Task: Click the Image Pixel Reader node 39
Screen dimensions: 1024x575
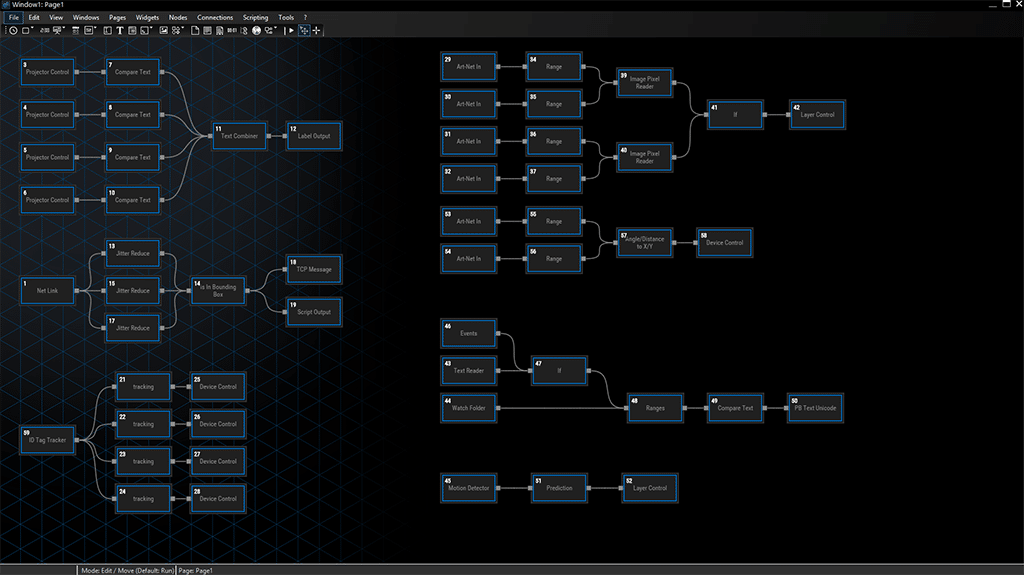Action: click(645, 83)
